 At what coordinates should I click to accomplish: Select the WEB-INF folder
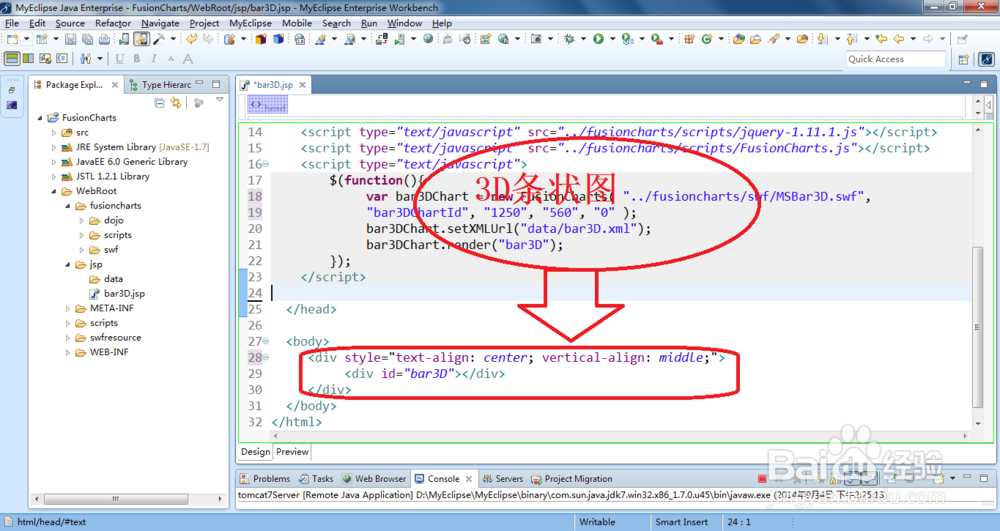point(108,353)
